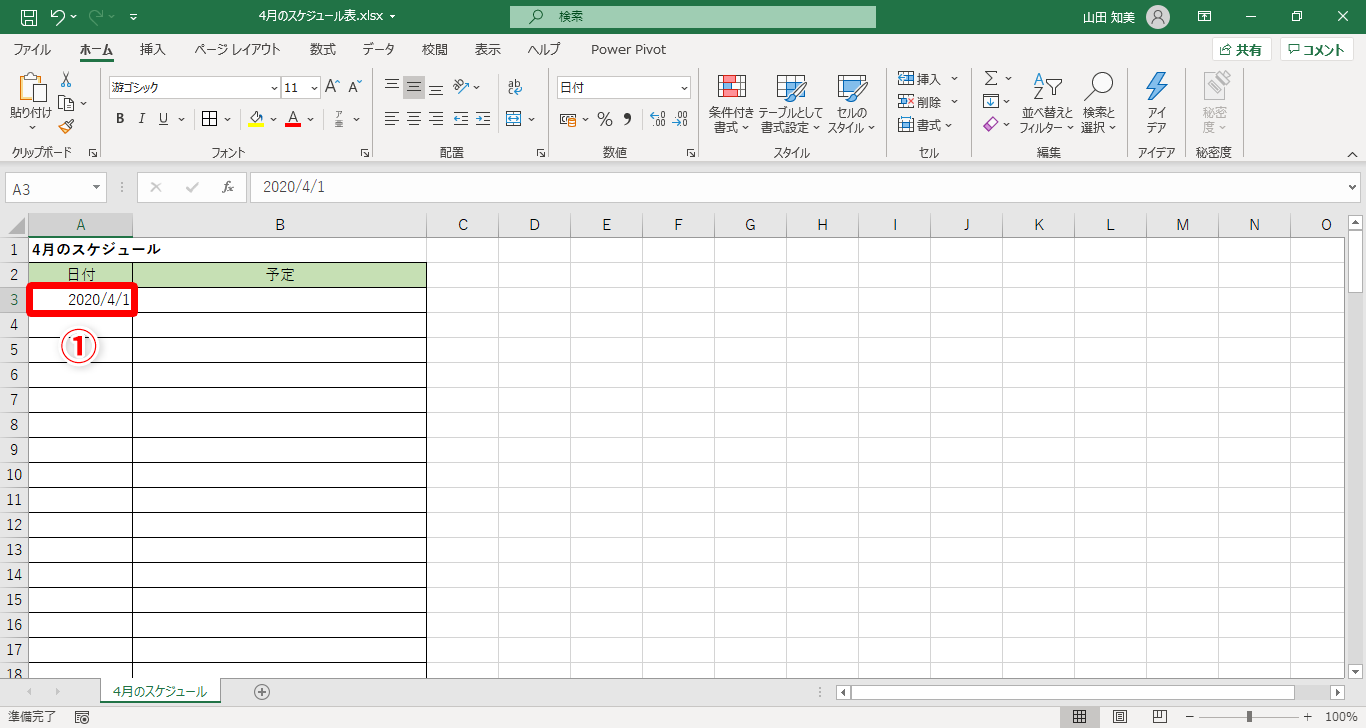
Task: Click the AutoSum sigma icon
Action: click(x=991, y=78)
